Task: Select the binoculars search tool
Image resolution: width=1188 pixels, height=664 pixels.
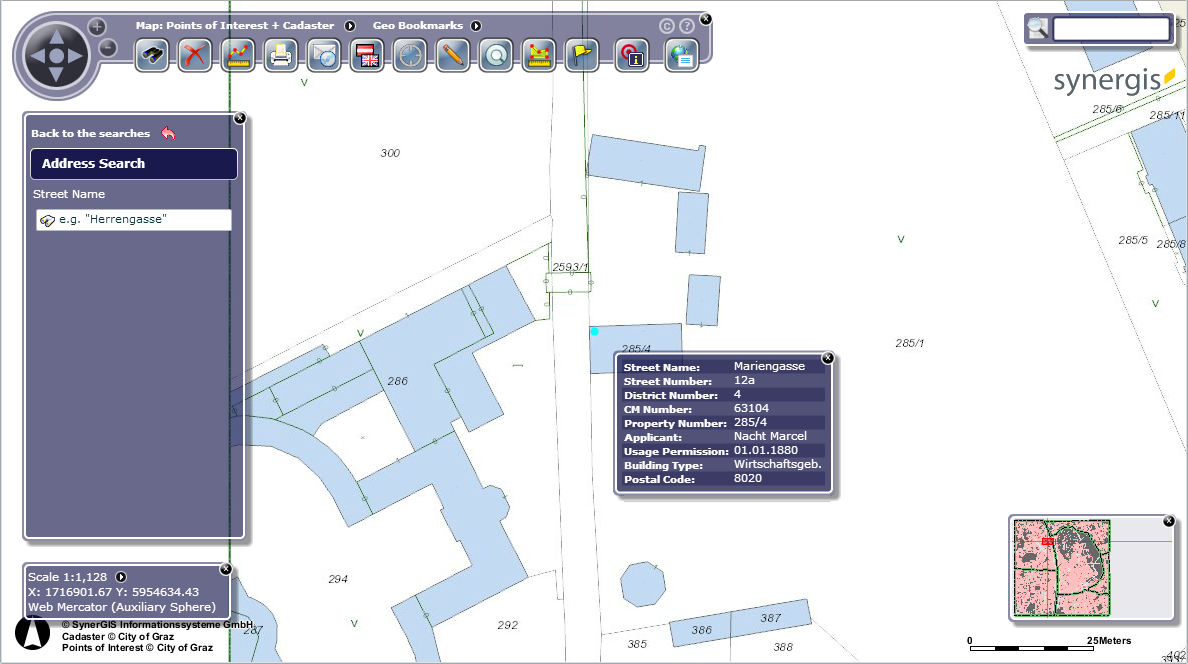Action: (x=151, y=56)
